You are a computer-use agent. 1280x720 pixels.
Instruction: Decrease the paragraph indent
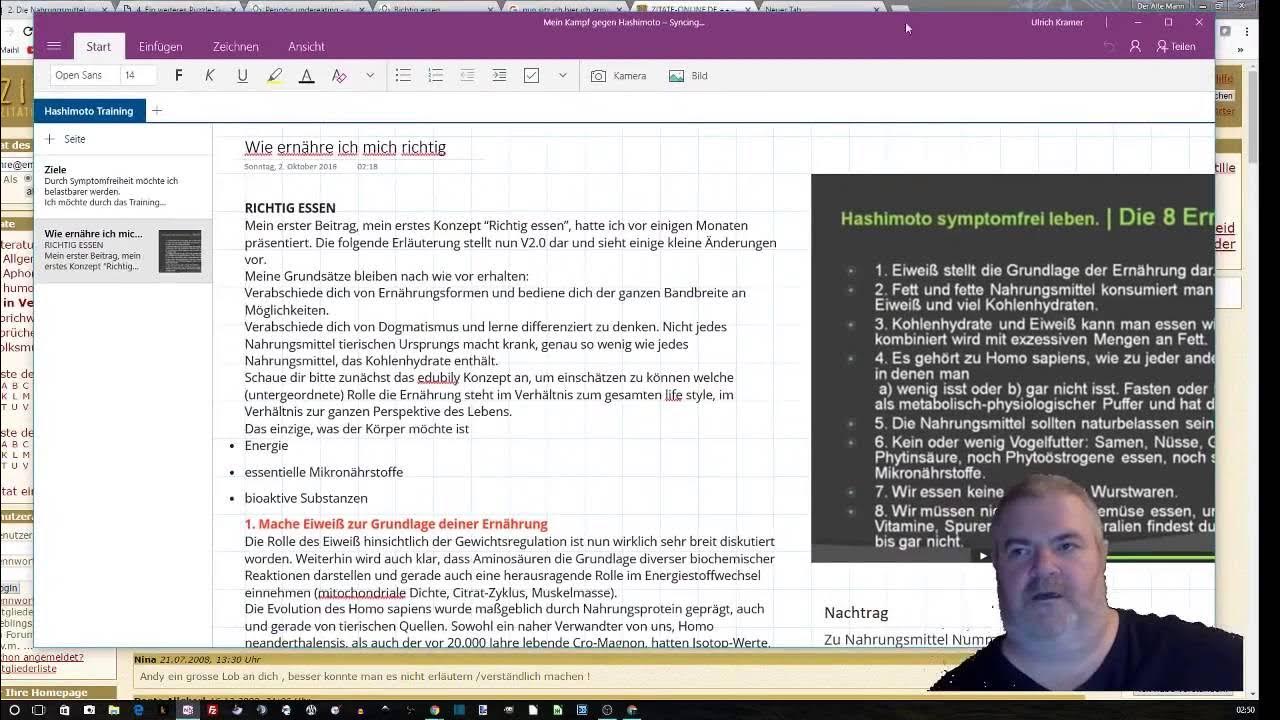pyautogui.click(x=467, y=75)
